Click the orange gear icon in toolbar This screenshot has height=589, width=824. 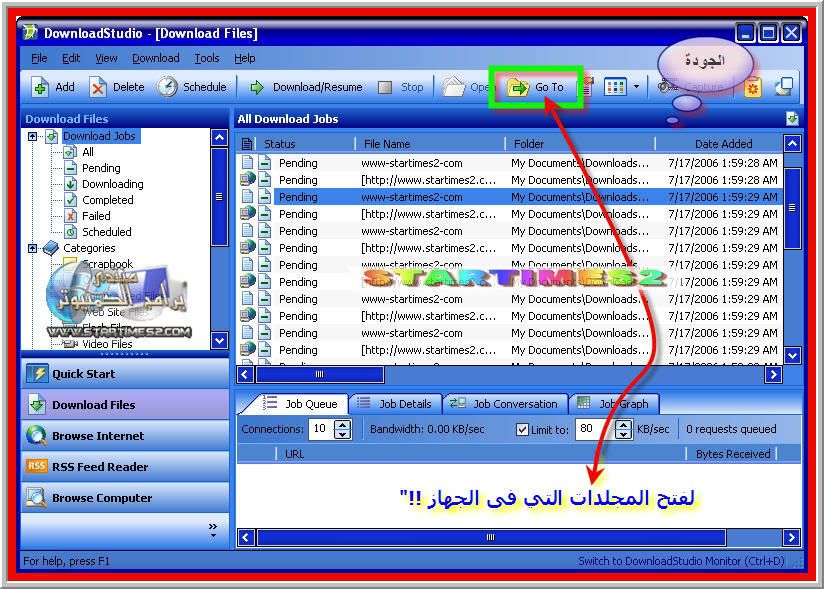click(753, 88)
